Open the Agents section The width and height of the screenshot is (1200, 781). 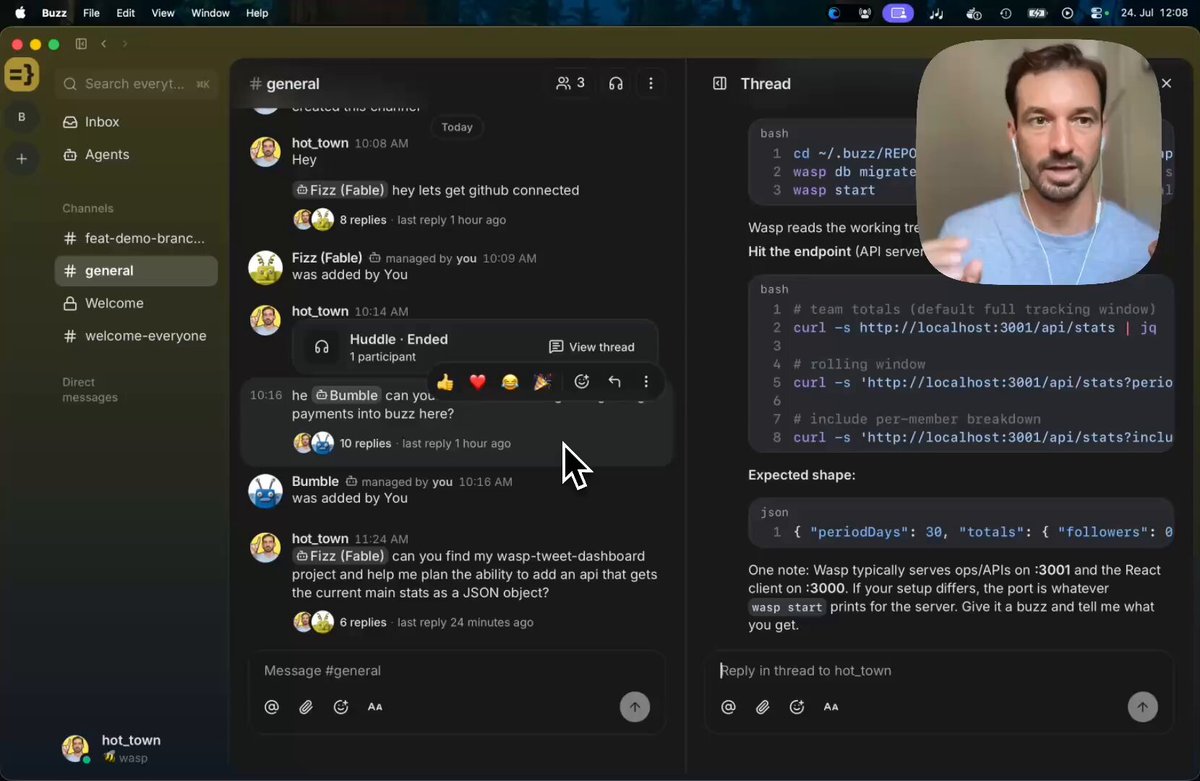(136, 155)
